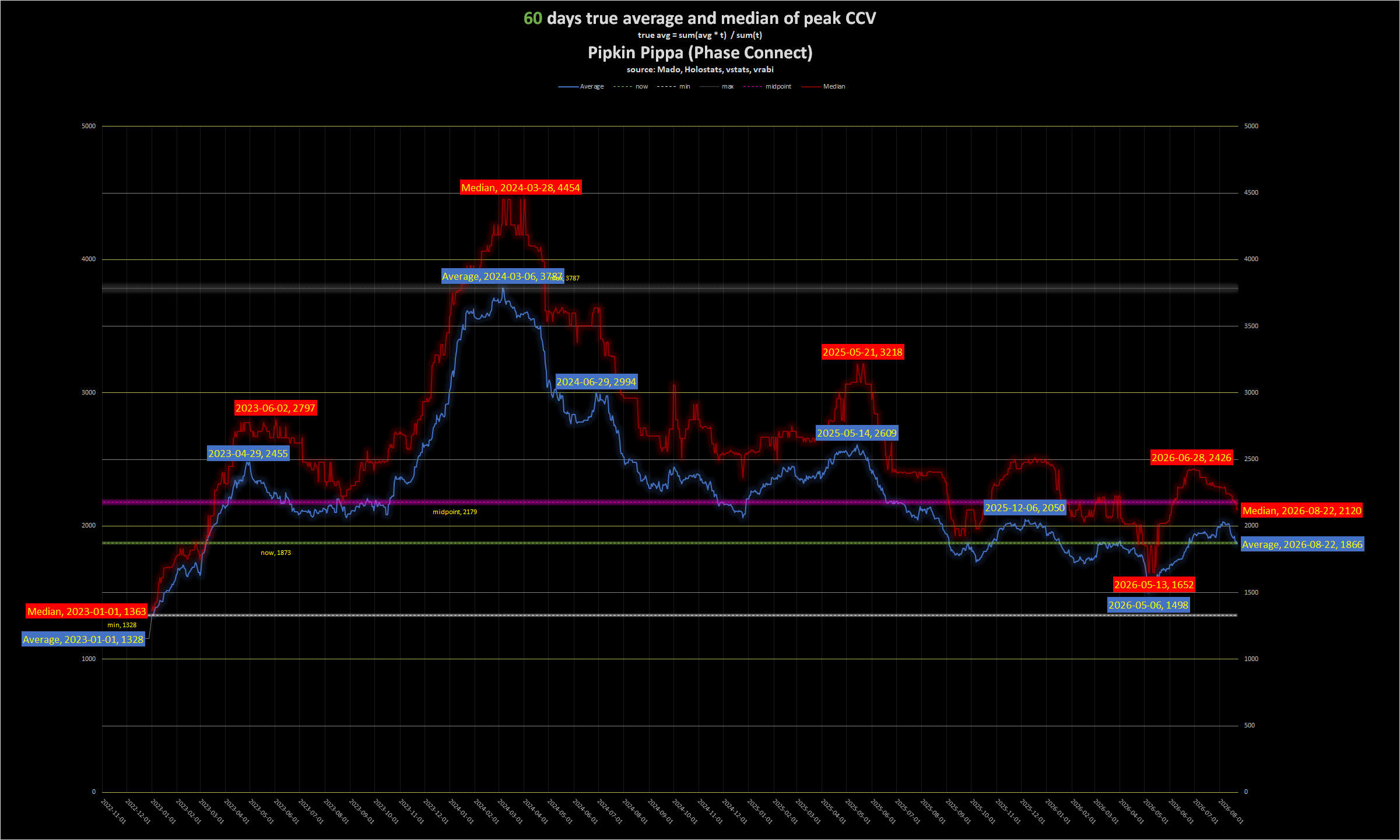Click the "midpoint" legend entry

pyautogui.click(x=767, y=86)
